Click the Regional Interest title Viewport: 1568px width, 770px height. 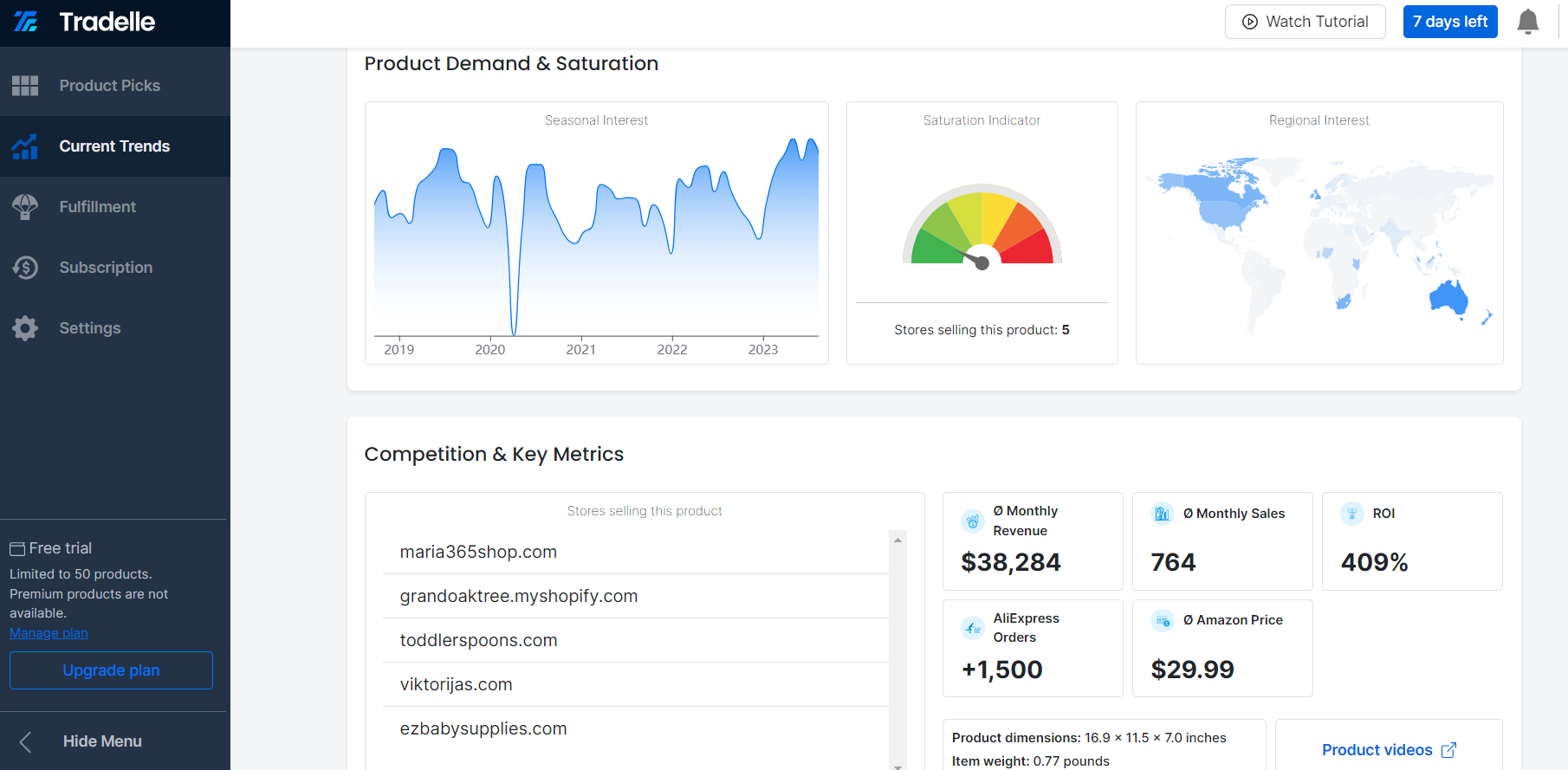(x=1319, y=120)
